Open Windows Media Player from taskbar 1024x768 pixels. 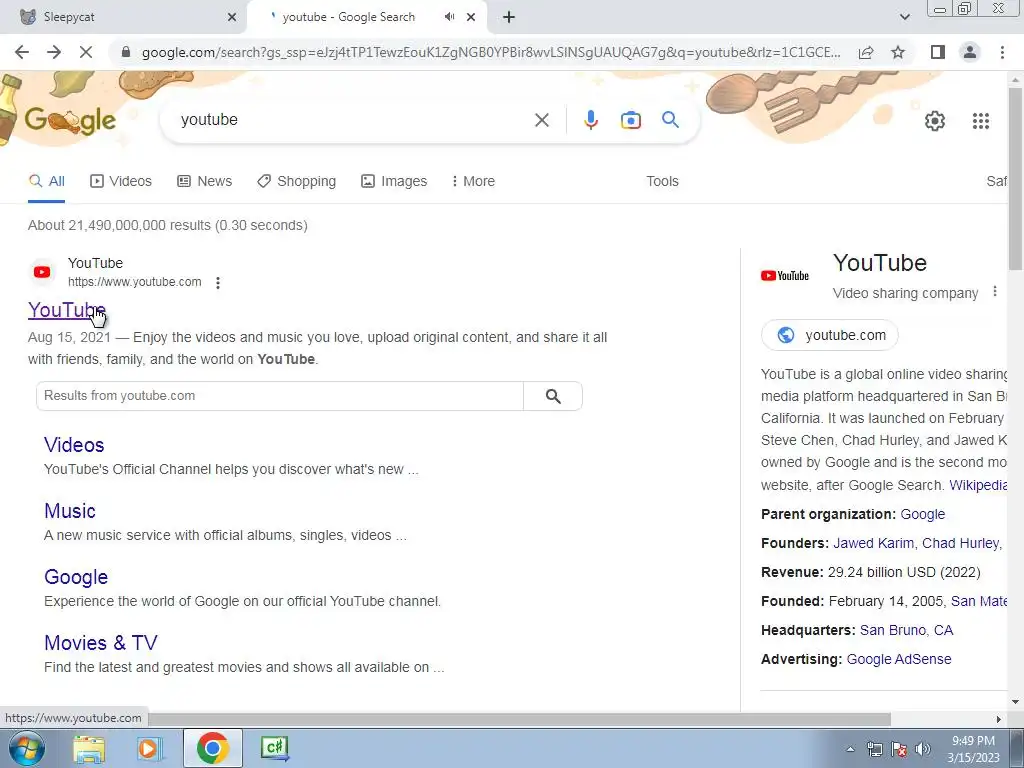[148, 748]
